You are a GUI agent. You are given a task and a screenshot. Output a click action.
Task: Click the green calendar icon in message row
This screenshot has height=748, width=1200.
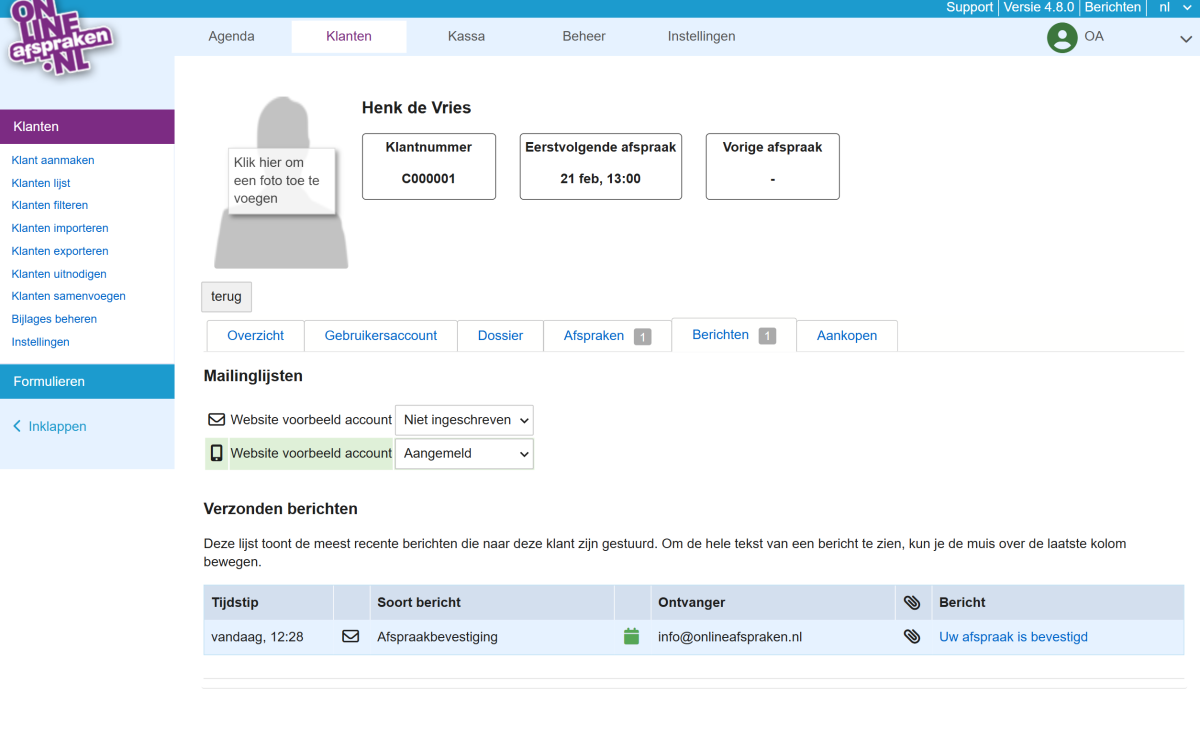point(631,636)
